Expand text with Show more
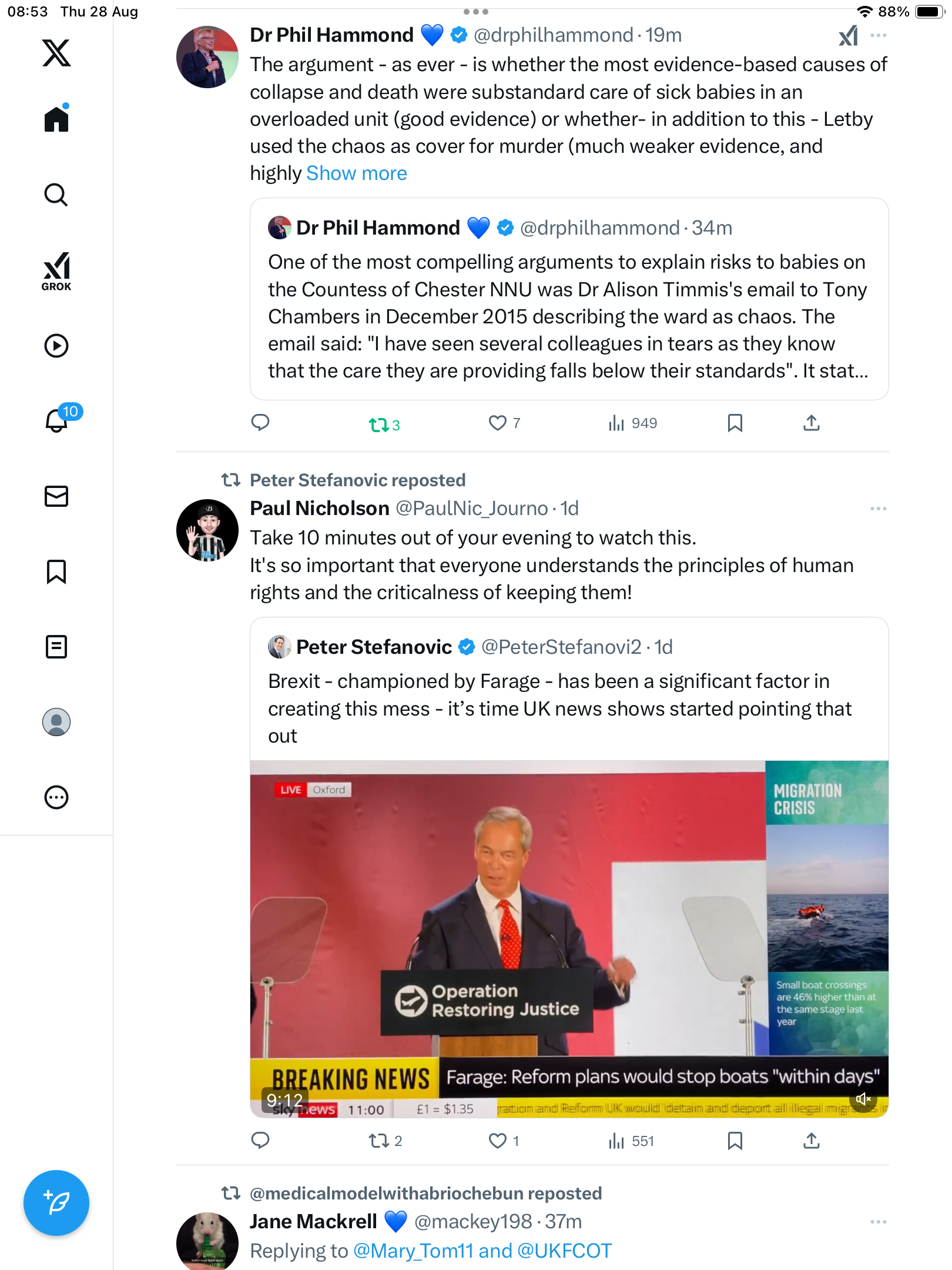The height and width of the screenshot is (1270, 952). pos(357,173)
